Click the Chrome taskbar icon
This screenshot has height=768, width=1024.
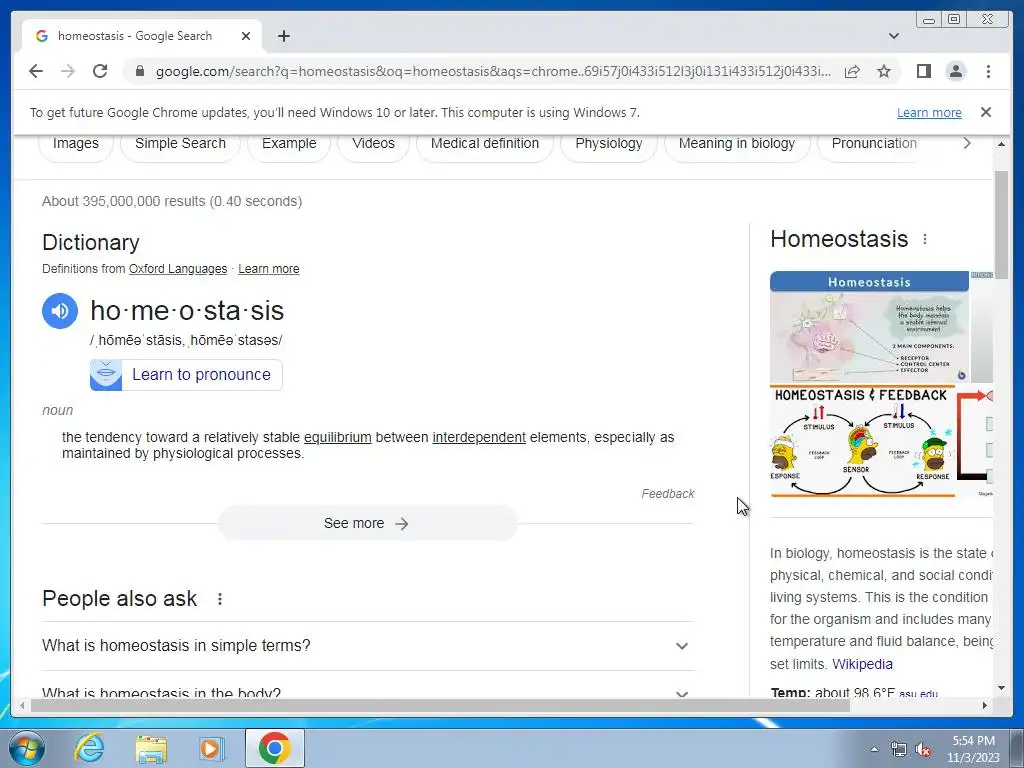click(x=274, y=748)
